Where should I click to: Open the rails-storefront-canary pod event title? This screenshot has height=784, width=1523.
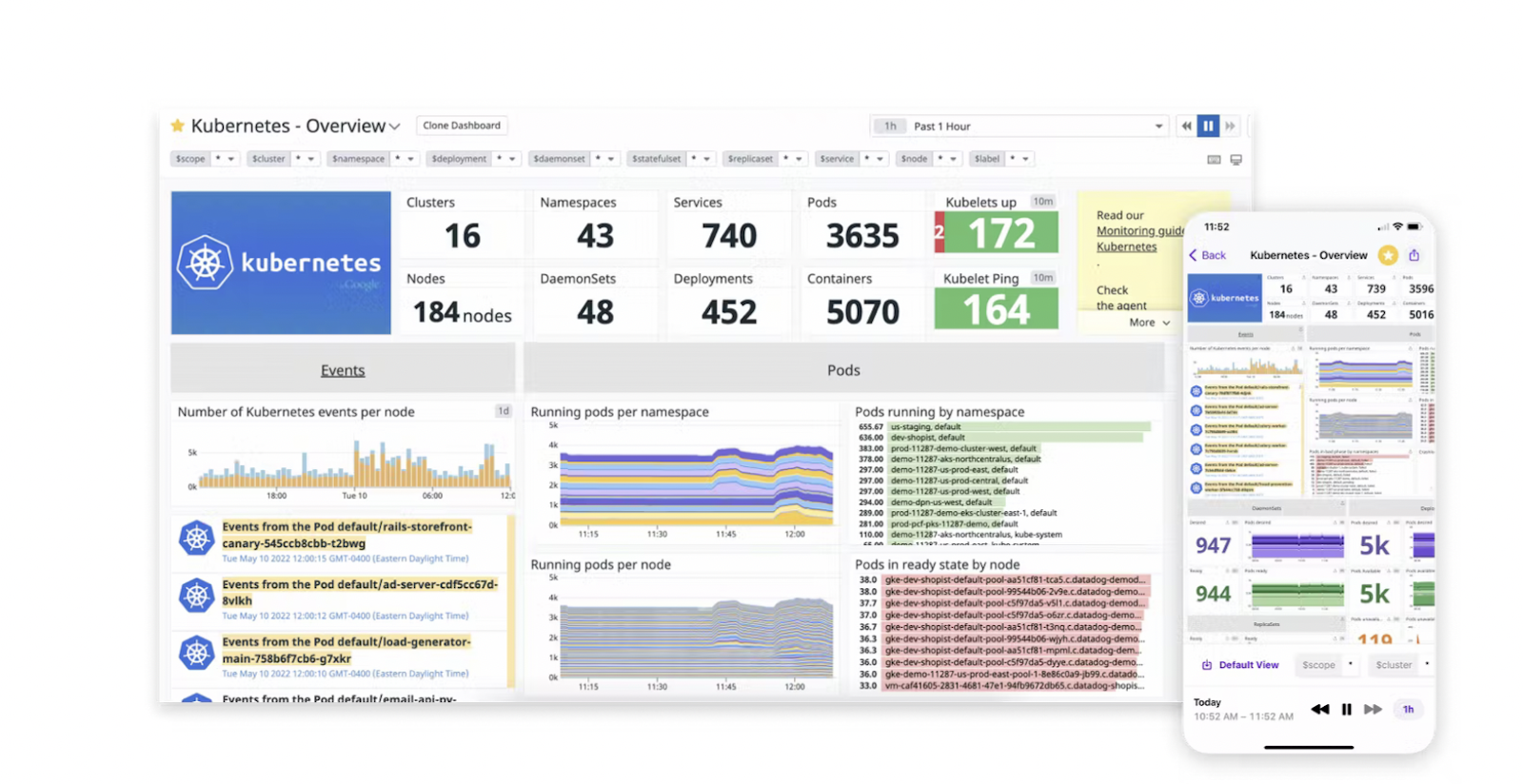pyautogui.click(x=346, y=535)
